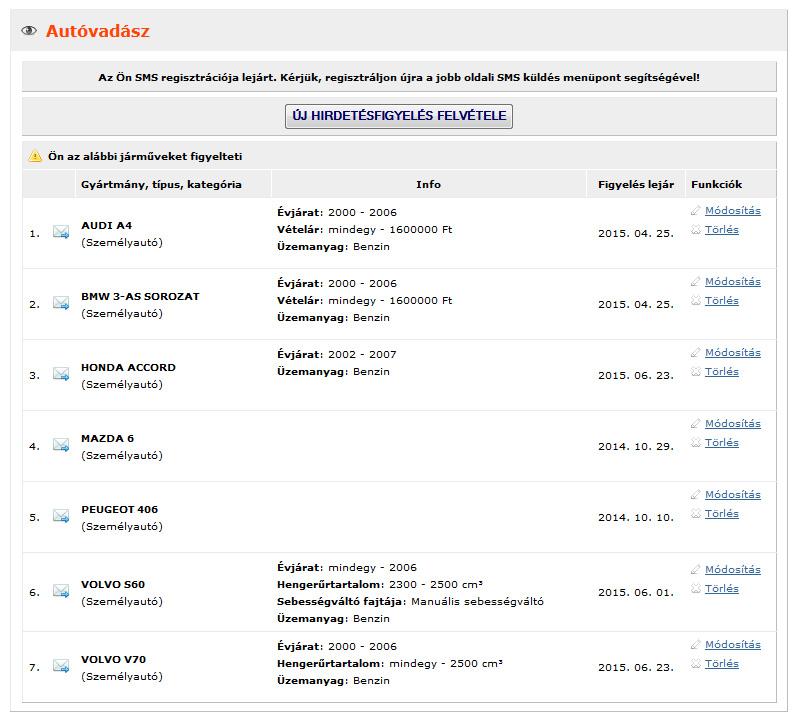Image resolution: width=795 pixels, height=723 pixels.
Task: Click the delete X icon for AUDI A4
Action: point(696,230)
